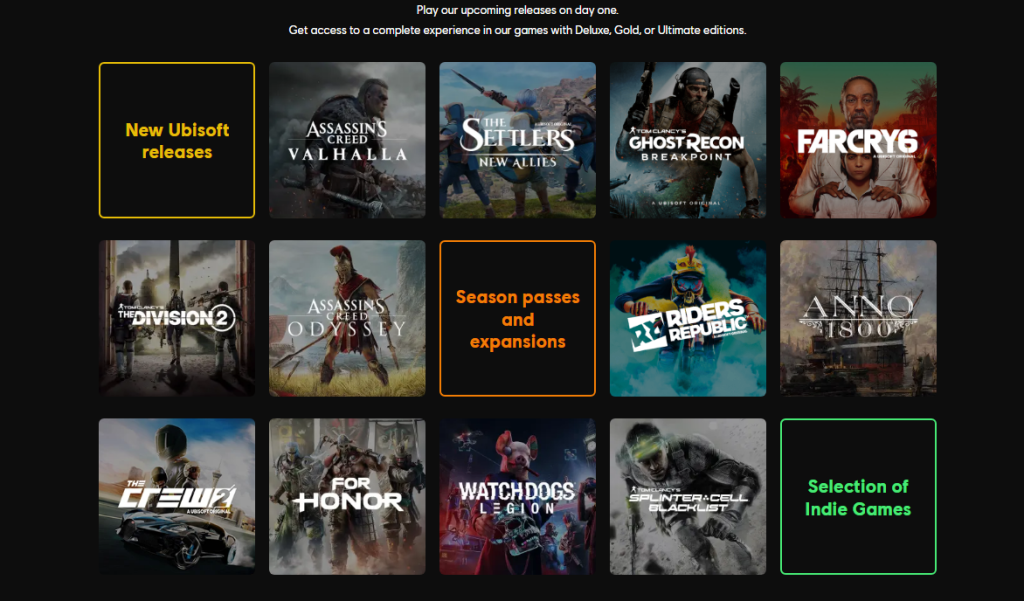Open The Division 2 tile

coord(176,318)
